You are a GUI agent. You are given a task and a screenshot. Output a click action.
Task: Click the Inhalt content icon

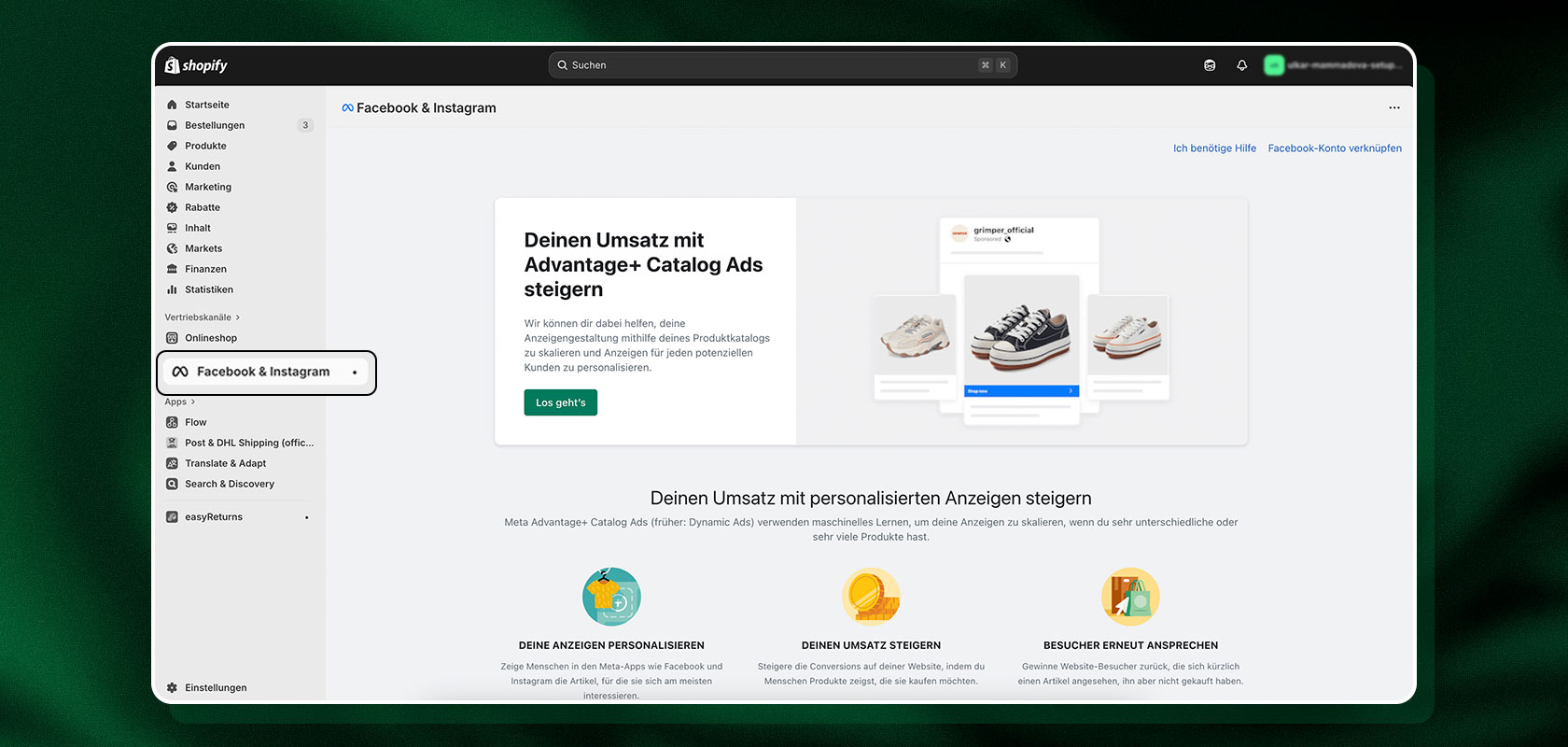(172, 228)
